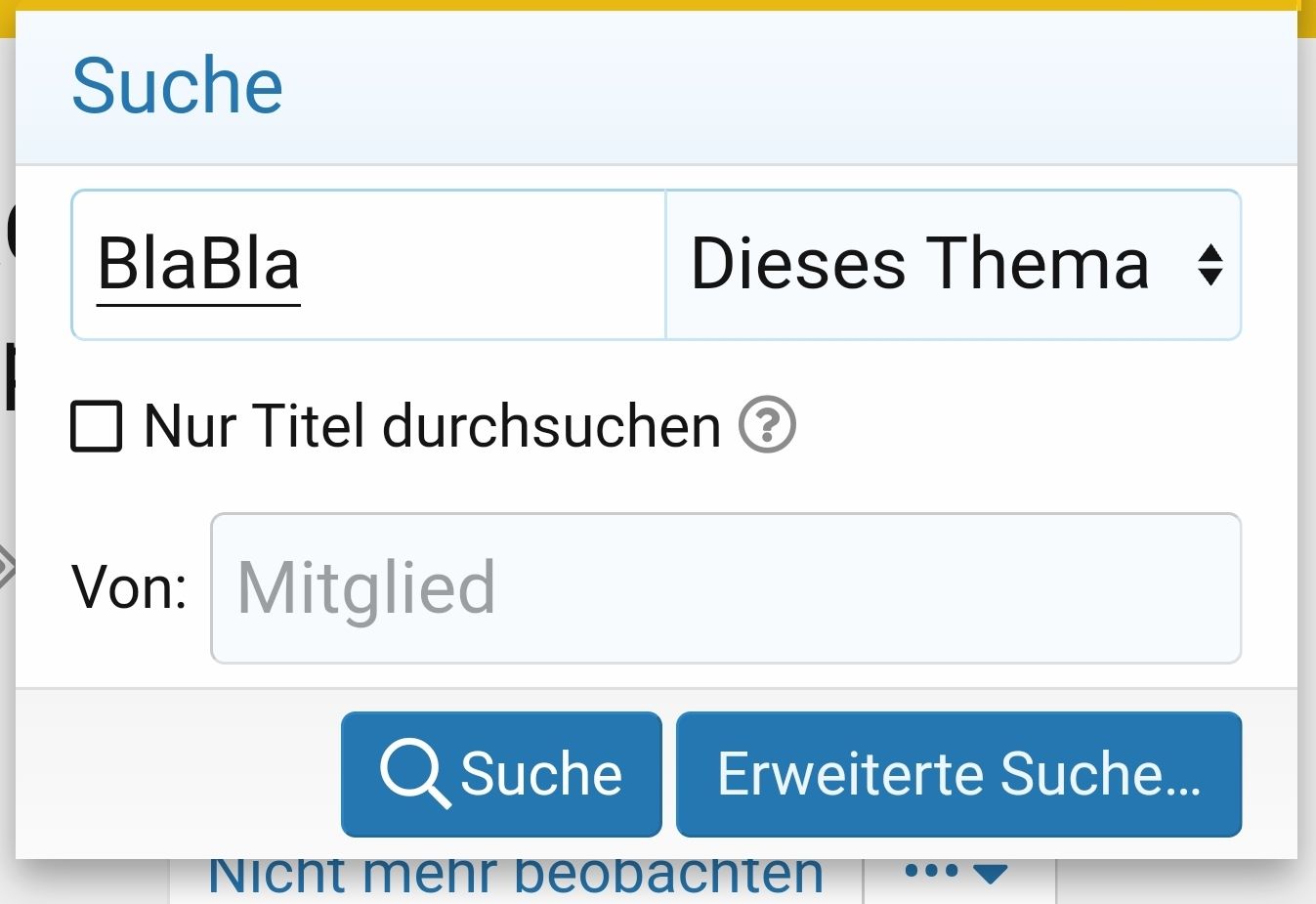Click the up-down arrows beside Dieses Thema
The width and height of the screenshot is (1316, 904).
1210,265
